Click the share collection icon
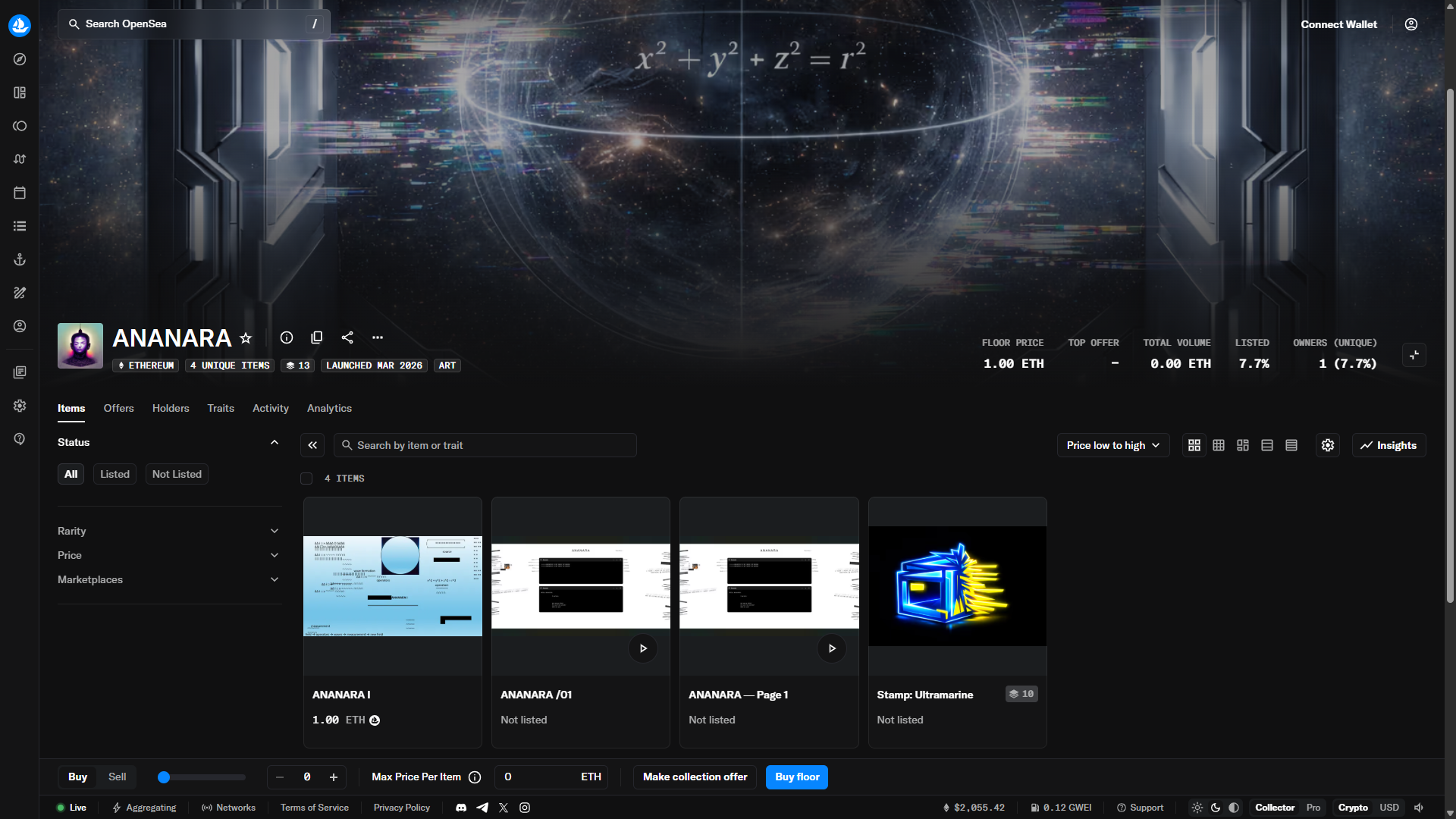Image resolution: width=1456 pixels, height=819 pixels. (347, 337)
